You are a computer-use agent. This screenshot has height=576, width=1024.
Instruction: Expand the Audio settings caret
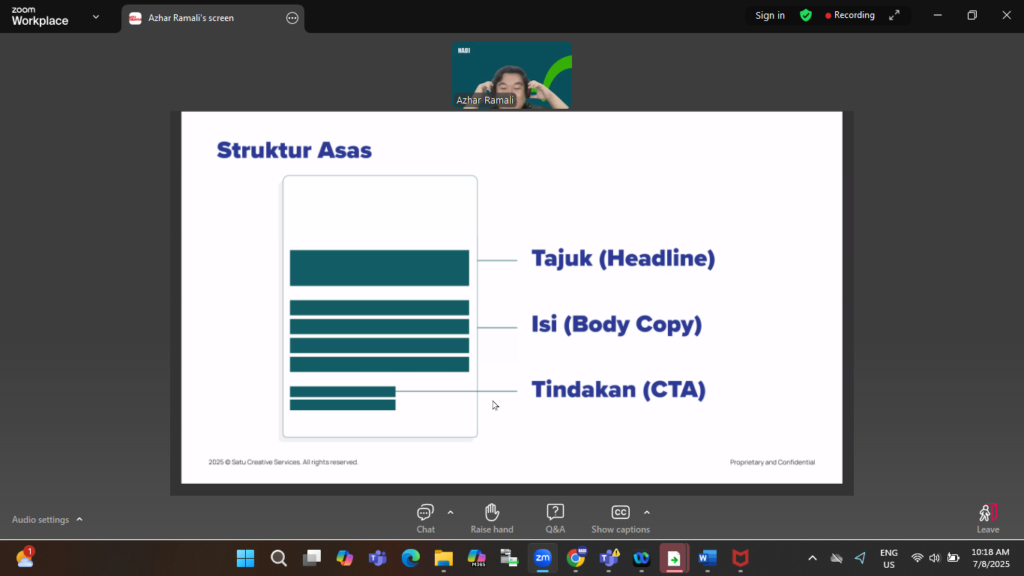(x=80, y=519)
